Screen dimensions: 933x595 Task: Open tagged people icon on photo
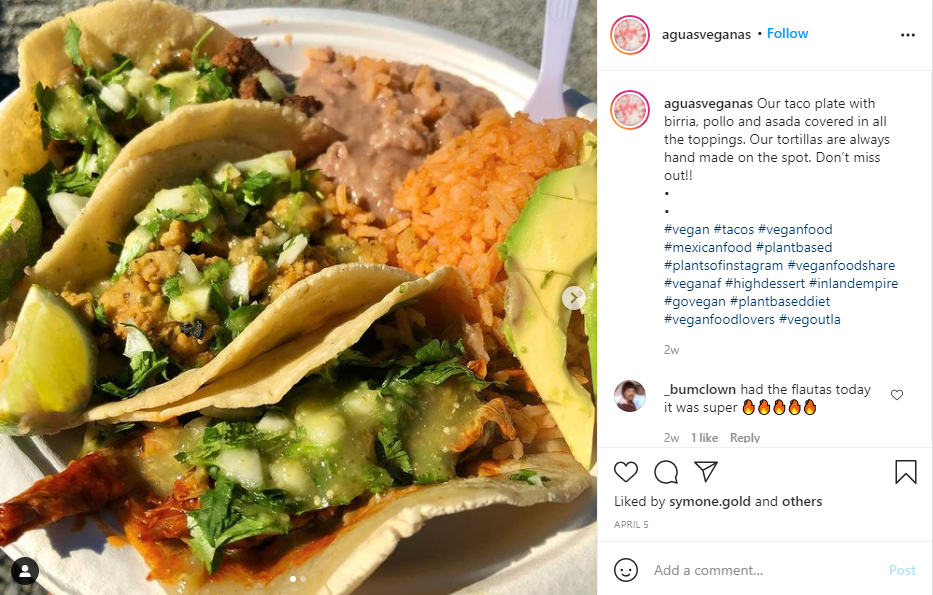coord(24,571)
